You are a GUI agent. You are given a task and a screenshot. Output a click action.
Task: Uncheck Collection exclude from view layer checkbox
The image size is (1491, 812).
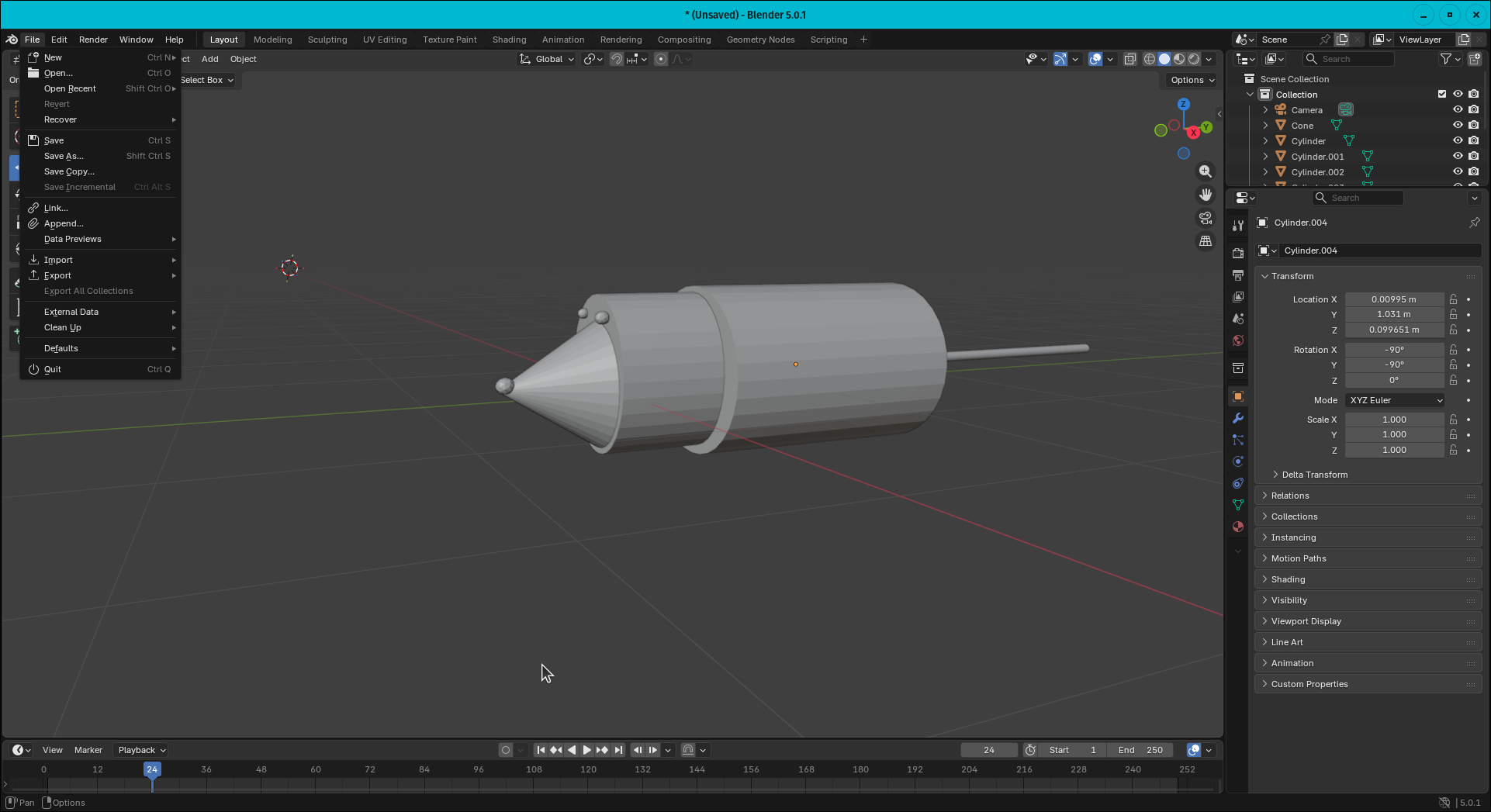click(1442, 94)
